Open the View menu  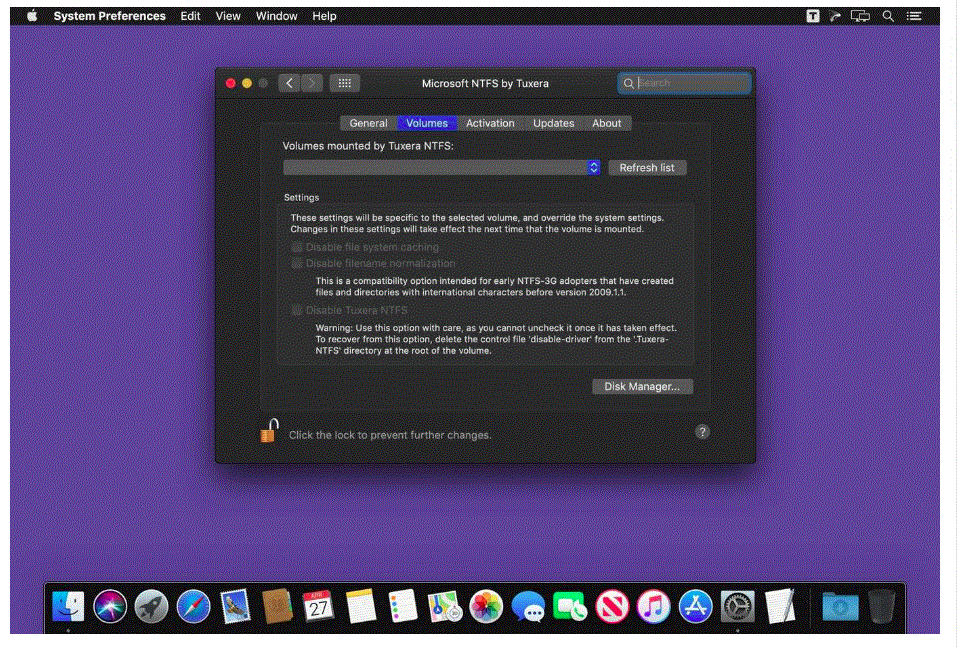(x=228, y=16)
